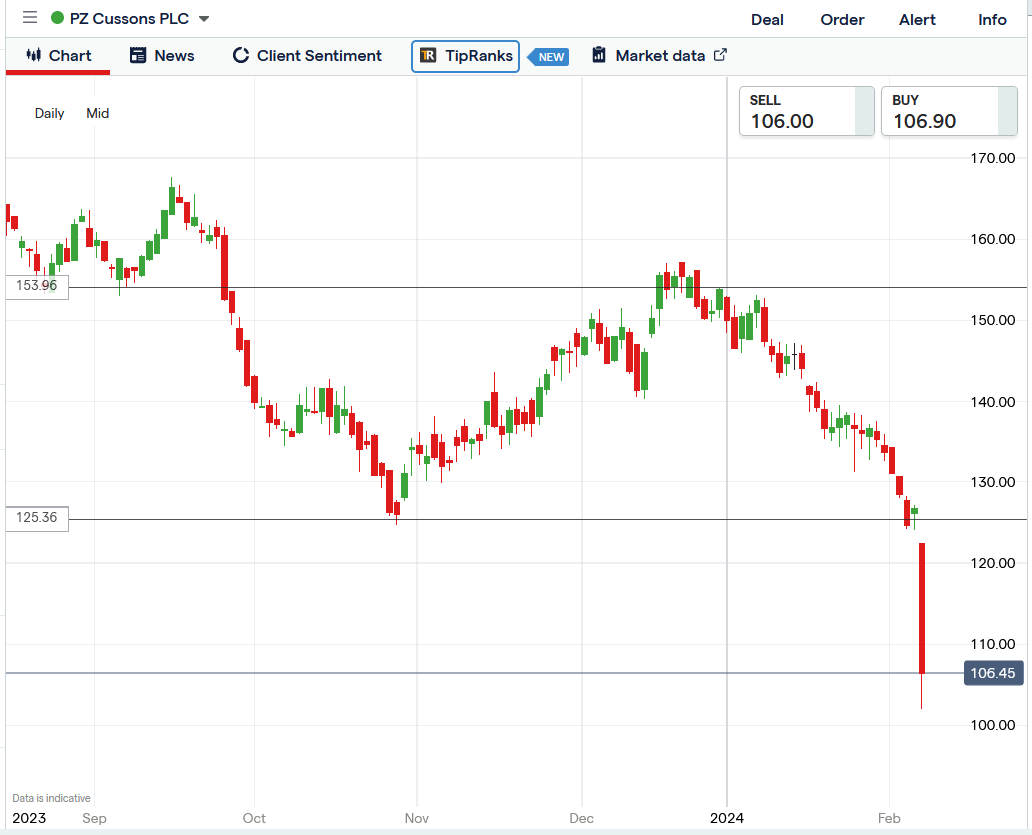
Task: Open the Deal tab
Action: [x=767, y=20]
